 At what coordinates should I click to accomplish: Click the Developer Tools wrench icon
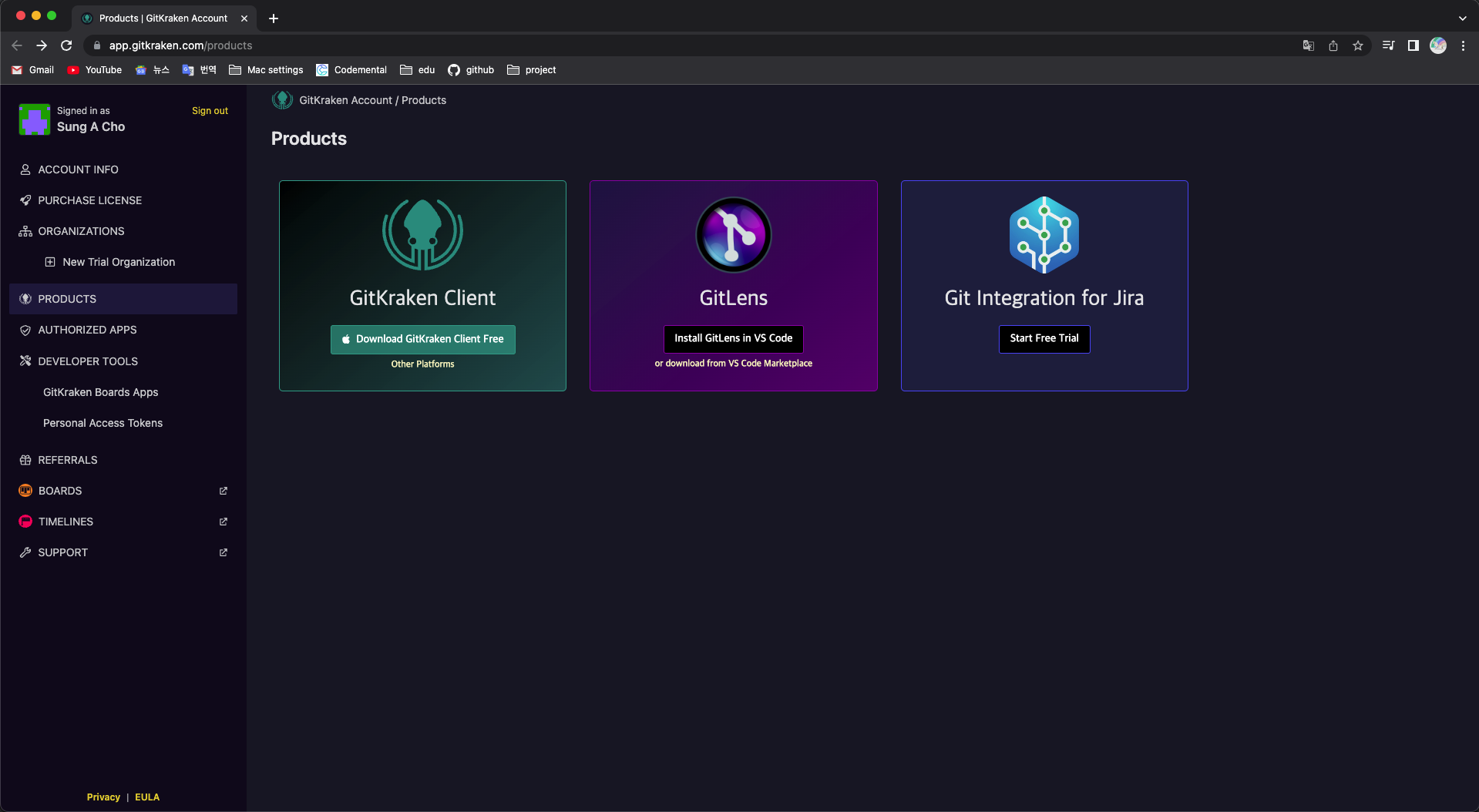click(25, 361)
